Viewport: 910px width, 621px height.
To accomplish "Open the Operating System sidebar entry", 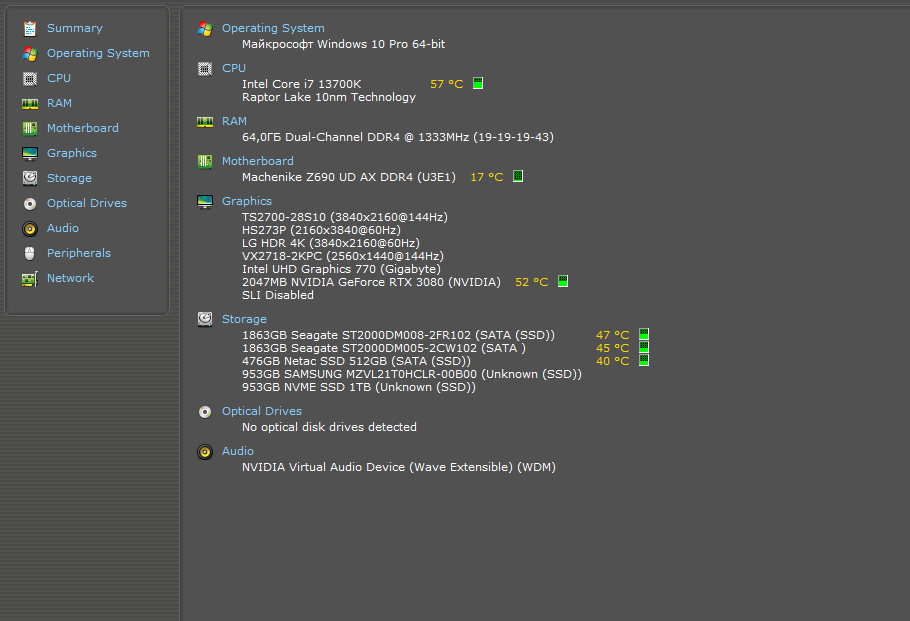I will (x=98, y=53).
